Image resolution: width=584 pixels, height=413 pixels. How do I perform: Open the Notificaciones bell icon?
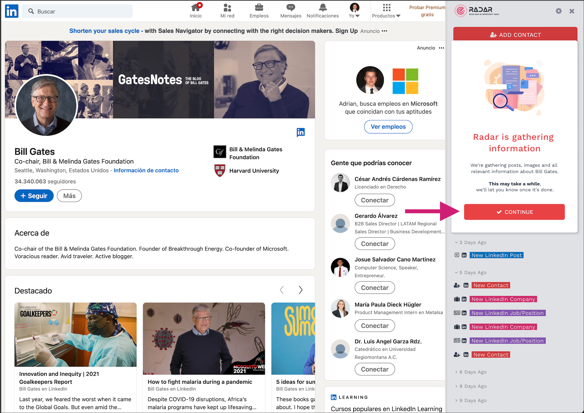[x=323, y=10]
